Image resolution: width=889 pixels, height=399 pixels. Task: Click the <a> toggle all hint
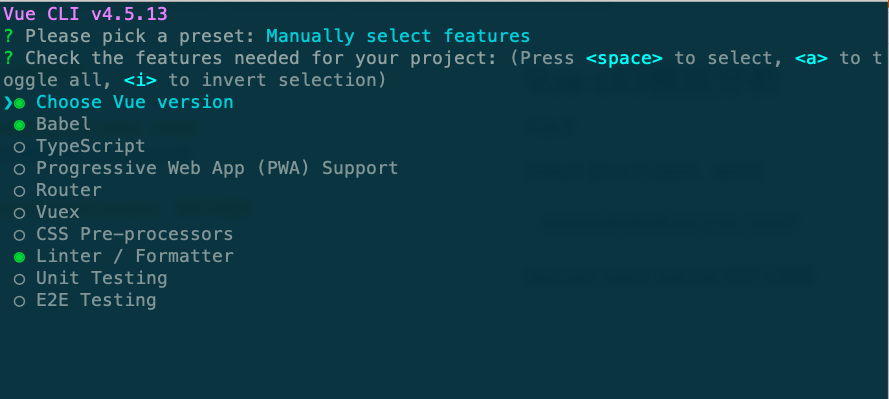coord(811,58)
